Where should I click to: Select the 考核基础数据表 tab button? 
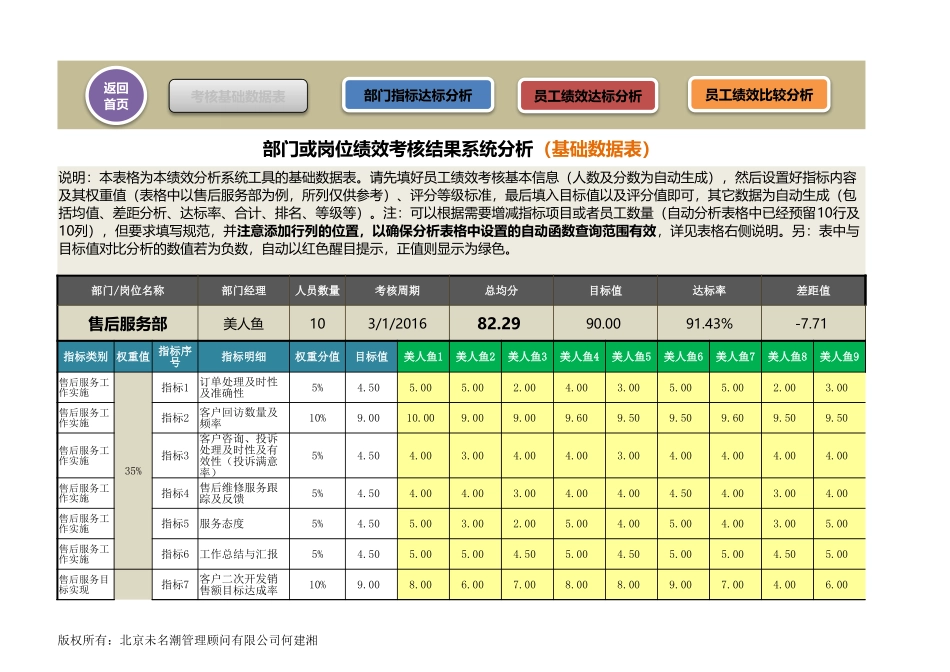[x=237, y=96]
